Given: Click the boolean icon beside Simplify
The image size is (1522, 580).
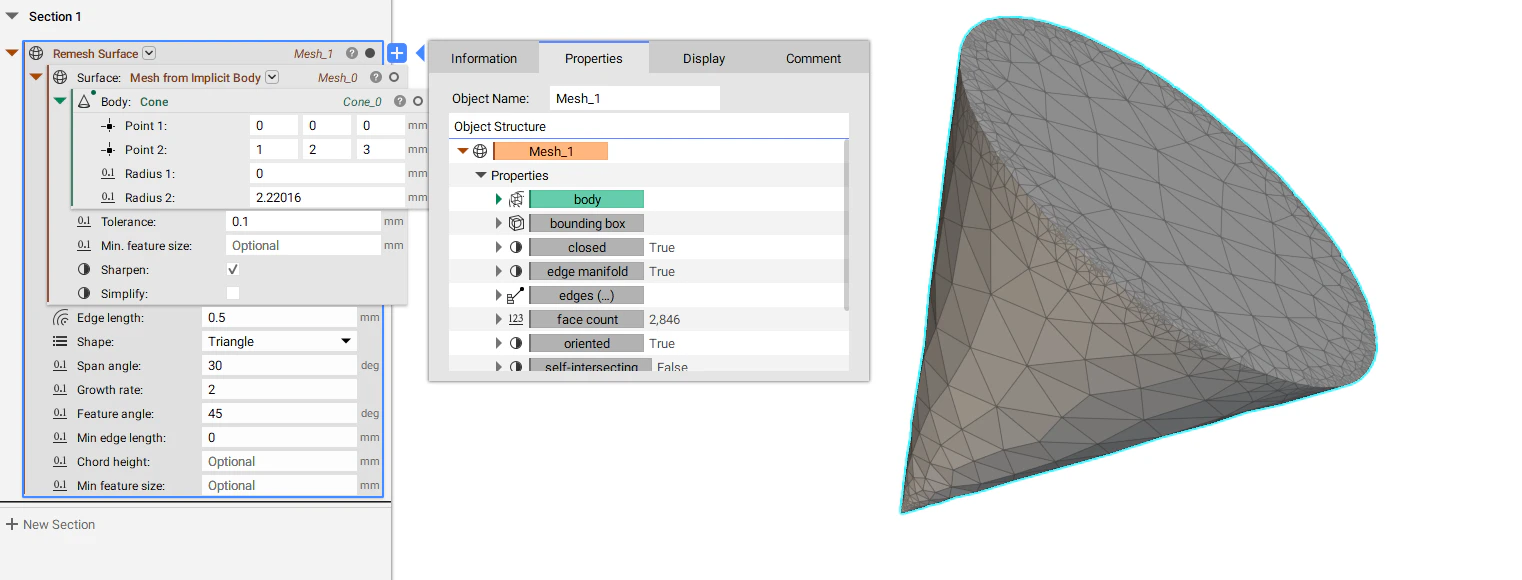Looking at the screenshot, I should pyautogui.click(x=84, y=293).
